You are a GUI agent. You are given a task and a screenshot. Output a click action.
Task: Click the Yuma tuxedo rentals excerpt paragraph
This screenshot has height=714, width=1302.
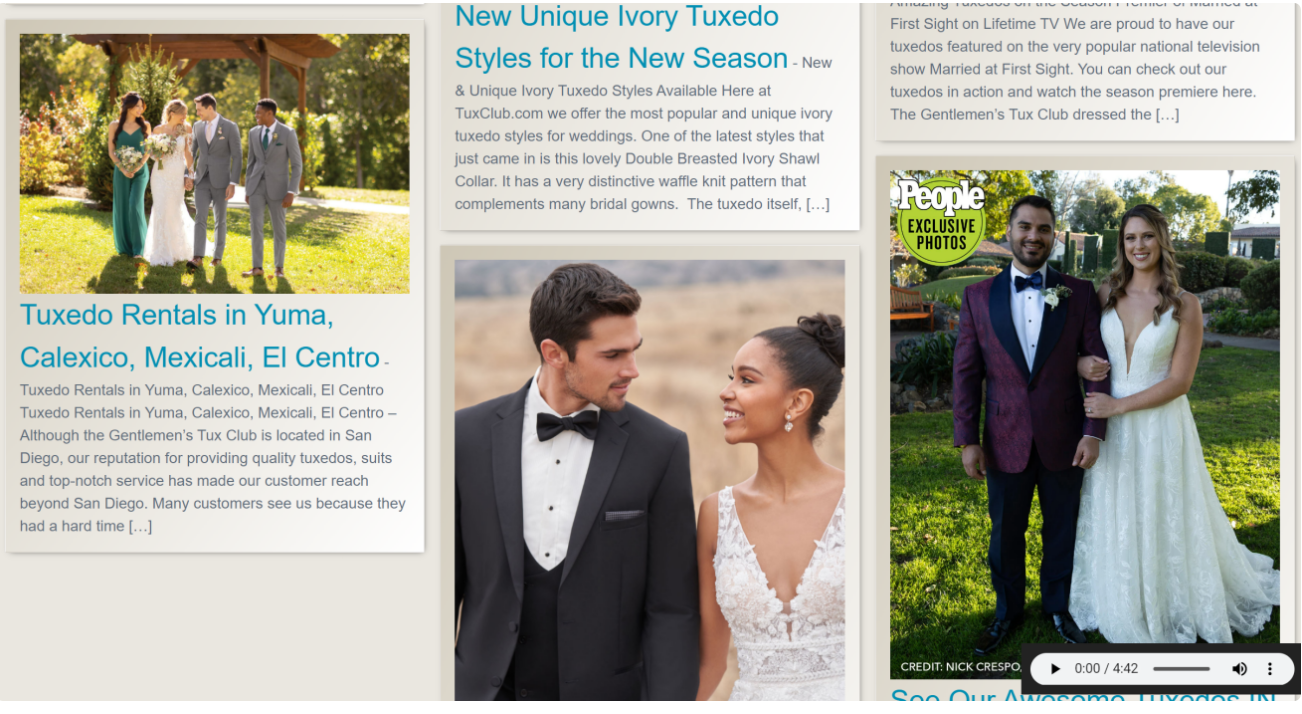(x=212, y=458)
